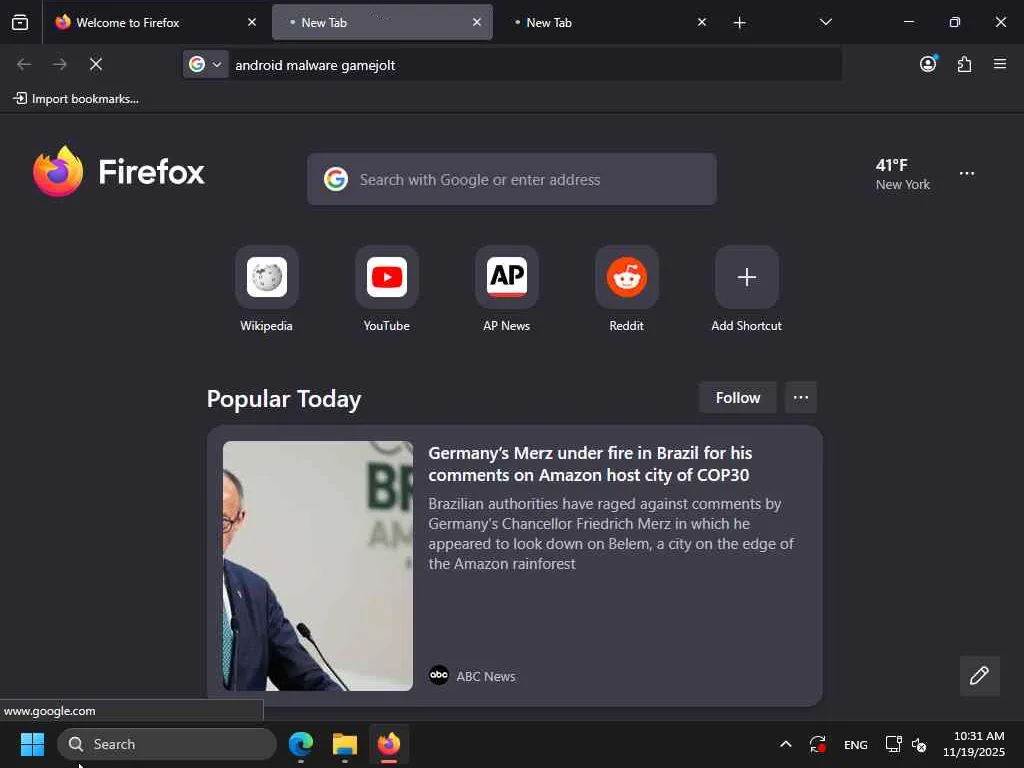The width and height of the screenshot is (1024, 768).
Task: Open the Google search engine selector dropdown
Action: tap(205, 65)
